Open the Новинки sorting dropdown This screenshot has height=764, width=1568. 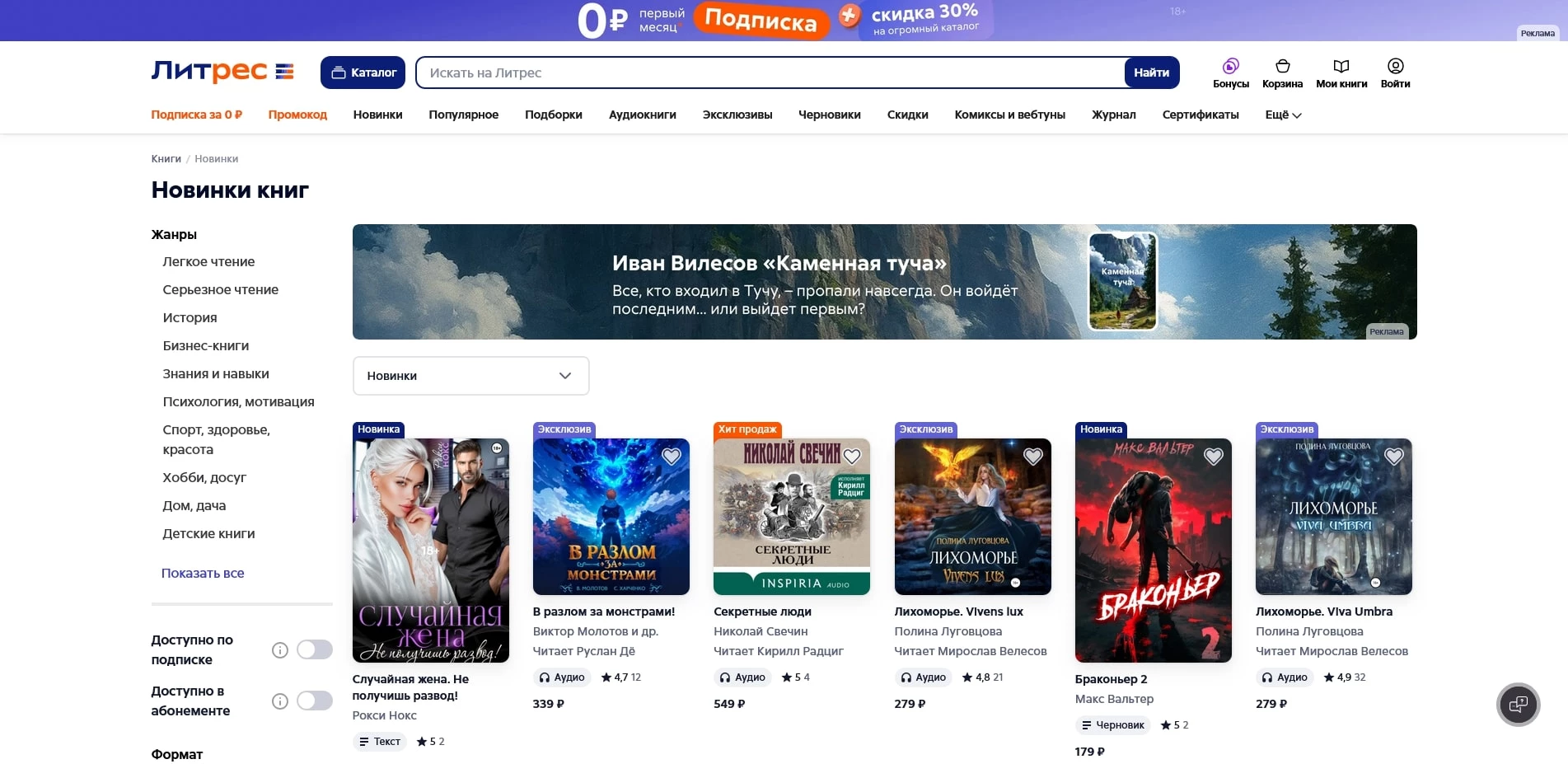(470, 376)
